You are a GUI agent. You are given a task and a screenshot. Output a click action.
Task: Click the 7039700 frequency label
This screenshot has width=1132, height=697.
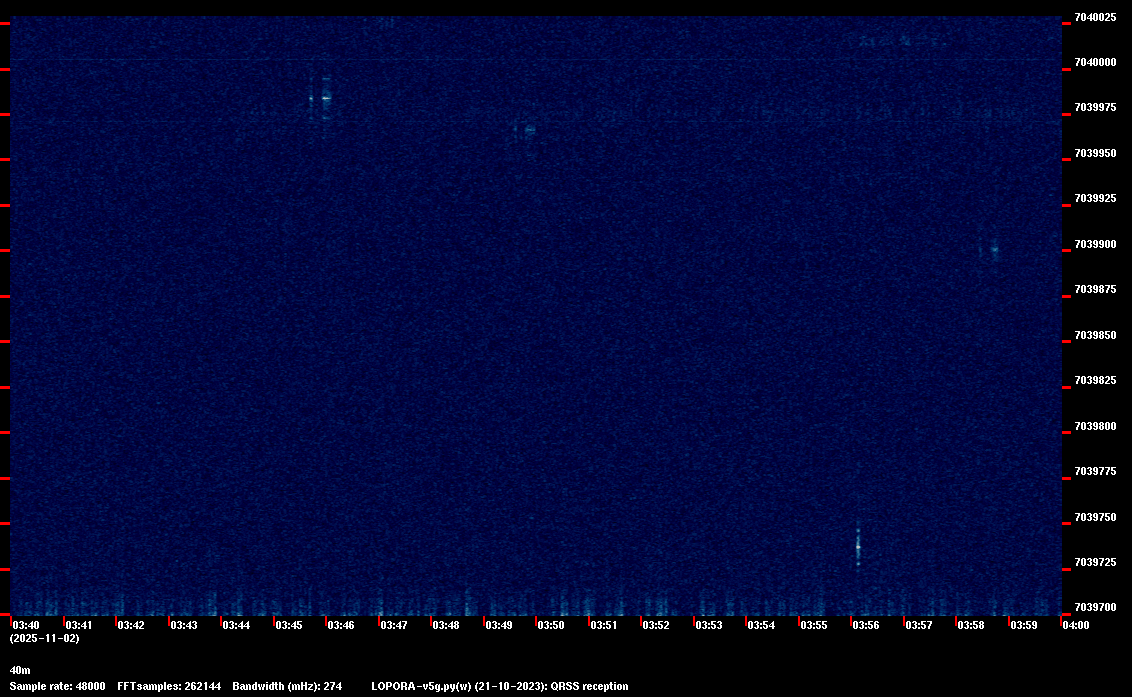click(1095, 608)
